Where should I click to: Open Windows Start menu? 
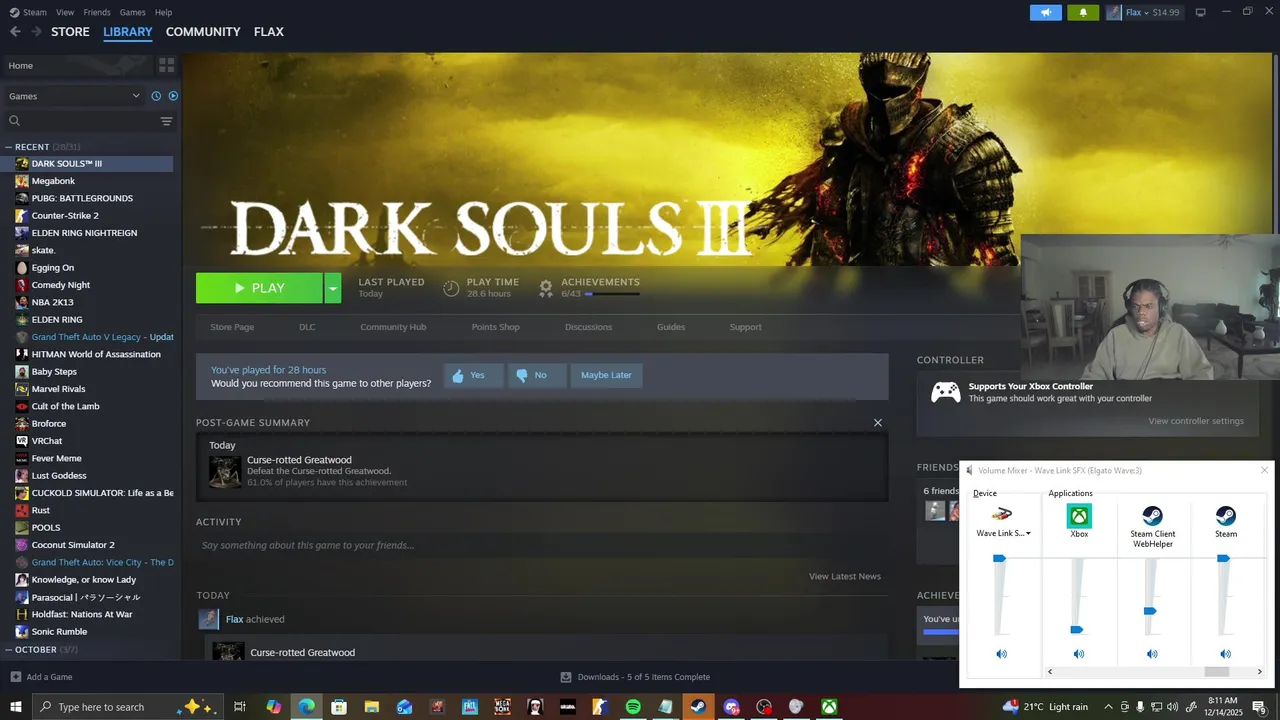click(15, 707)
